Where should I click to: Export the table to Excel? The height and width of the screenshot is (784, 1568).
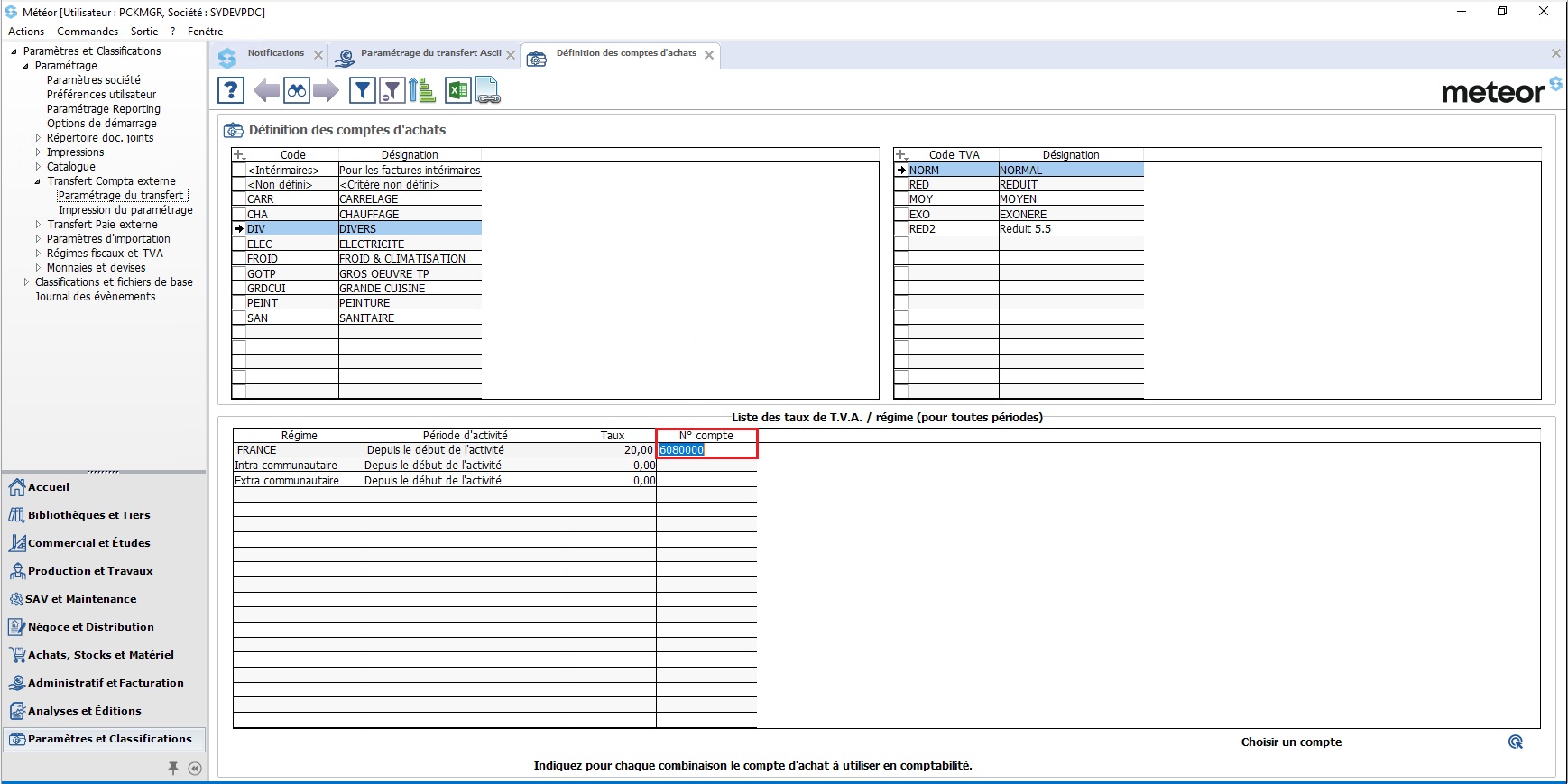[458, 90]
